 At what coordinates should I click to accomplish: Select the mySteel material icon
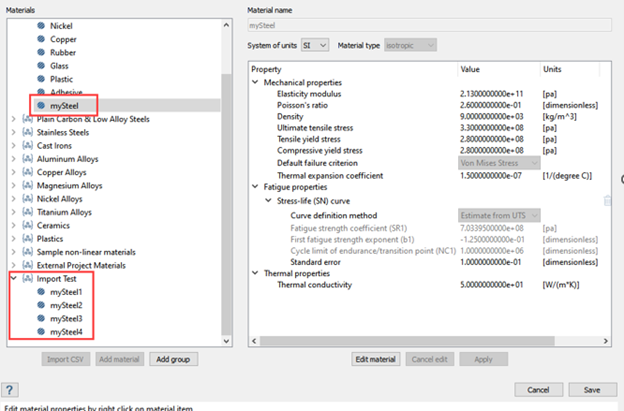(41, 104)
